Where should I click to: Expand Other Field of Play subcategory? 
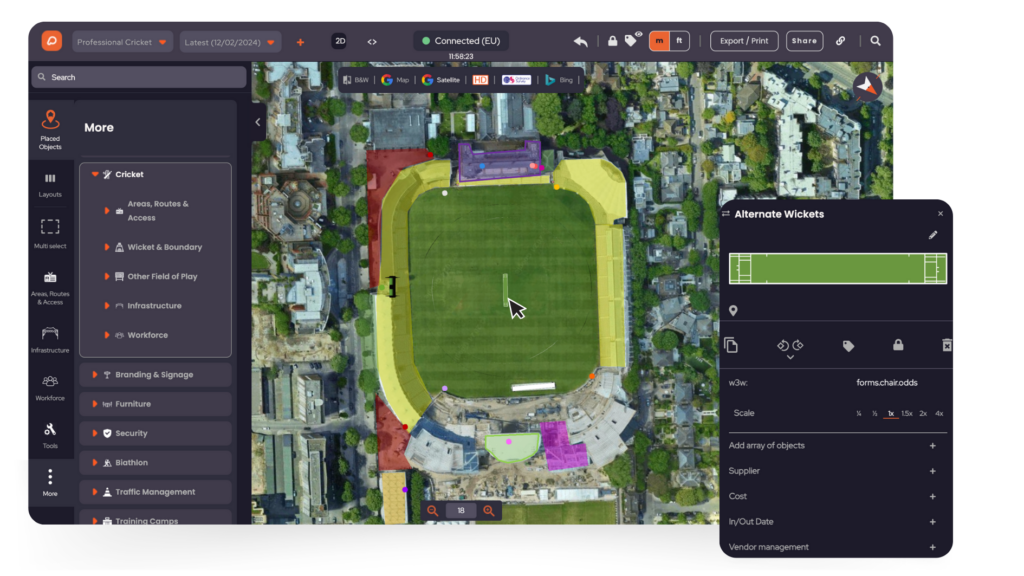pos(106,276)
